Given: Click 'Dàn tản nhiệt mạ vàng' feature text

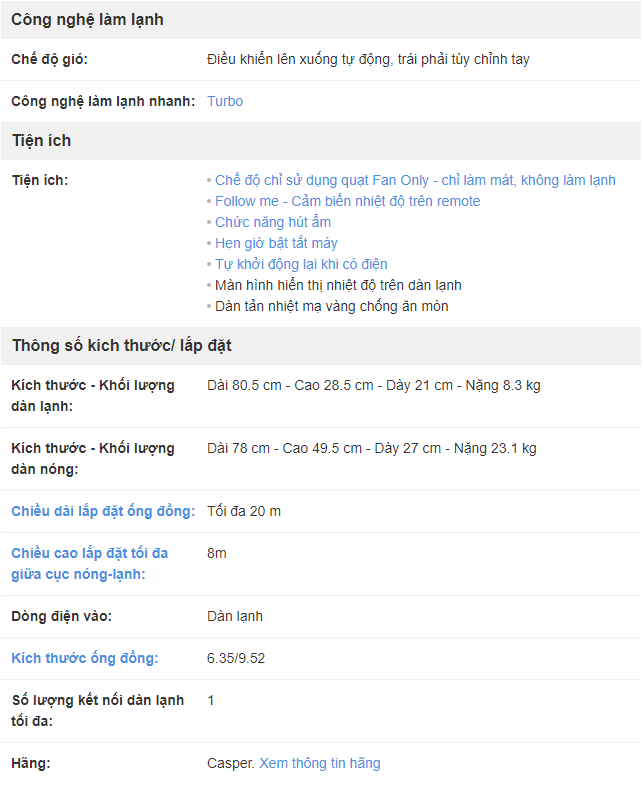Looking at the screenshot, I should coord(331,306).
